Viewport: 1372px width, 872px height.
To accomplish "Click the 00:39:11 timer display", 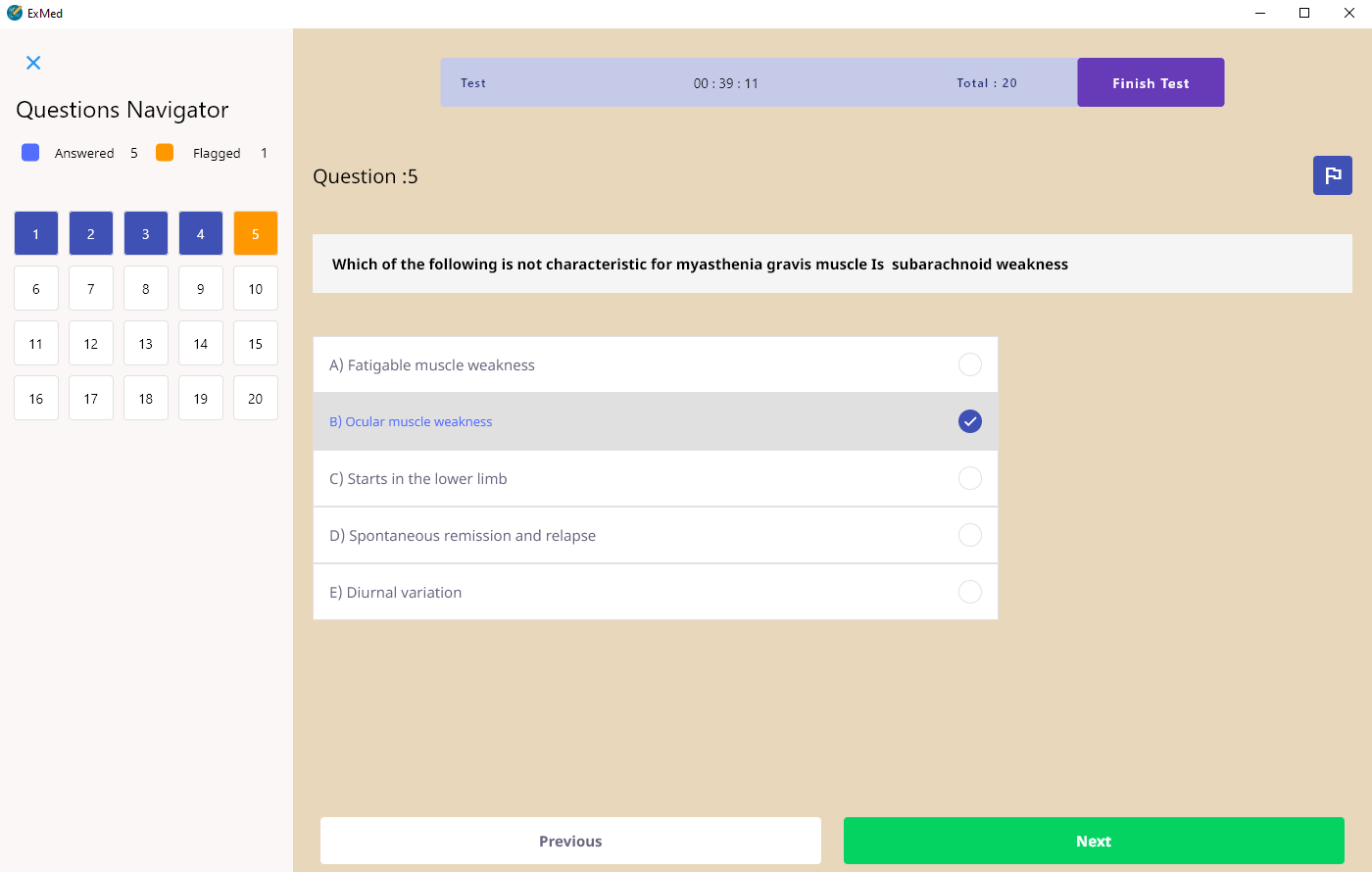I will [x=727, y=82].
